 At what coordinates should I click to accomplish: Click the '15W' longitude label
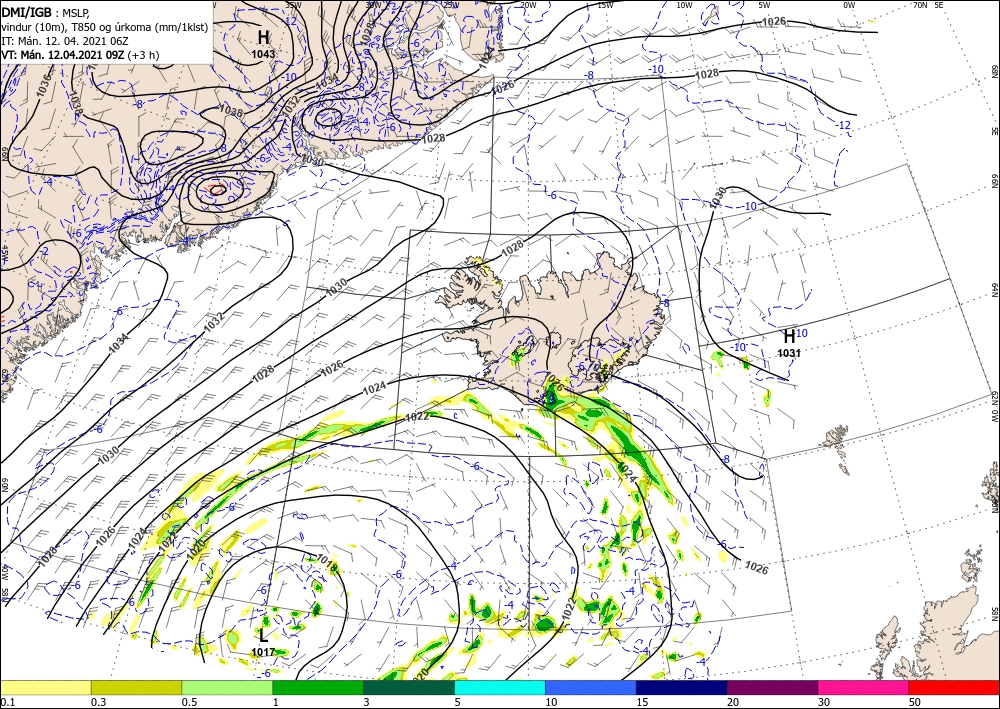tap(605, 4)
